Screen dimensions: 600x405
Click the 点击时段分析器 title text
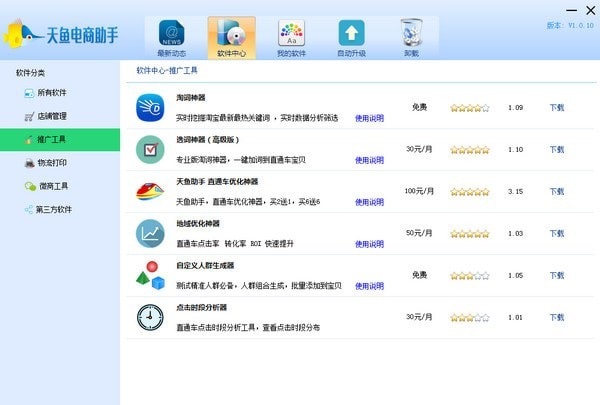tap(201, 307)
